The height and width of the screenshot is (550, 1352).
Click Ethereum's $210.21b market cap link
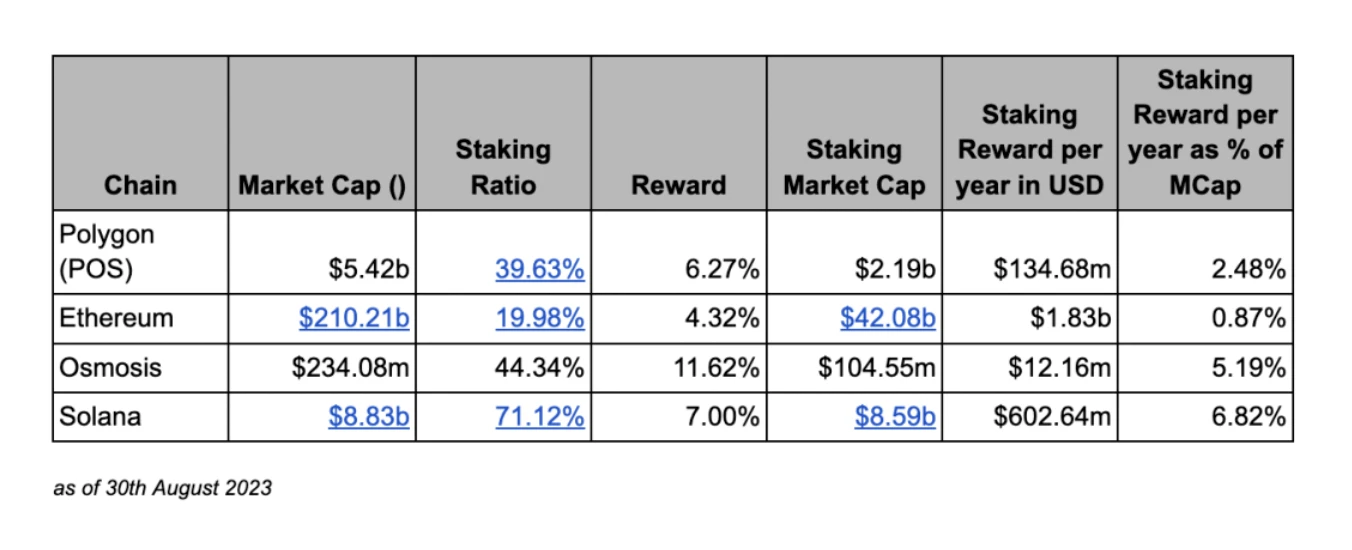(354, 319)
